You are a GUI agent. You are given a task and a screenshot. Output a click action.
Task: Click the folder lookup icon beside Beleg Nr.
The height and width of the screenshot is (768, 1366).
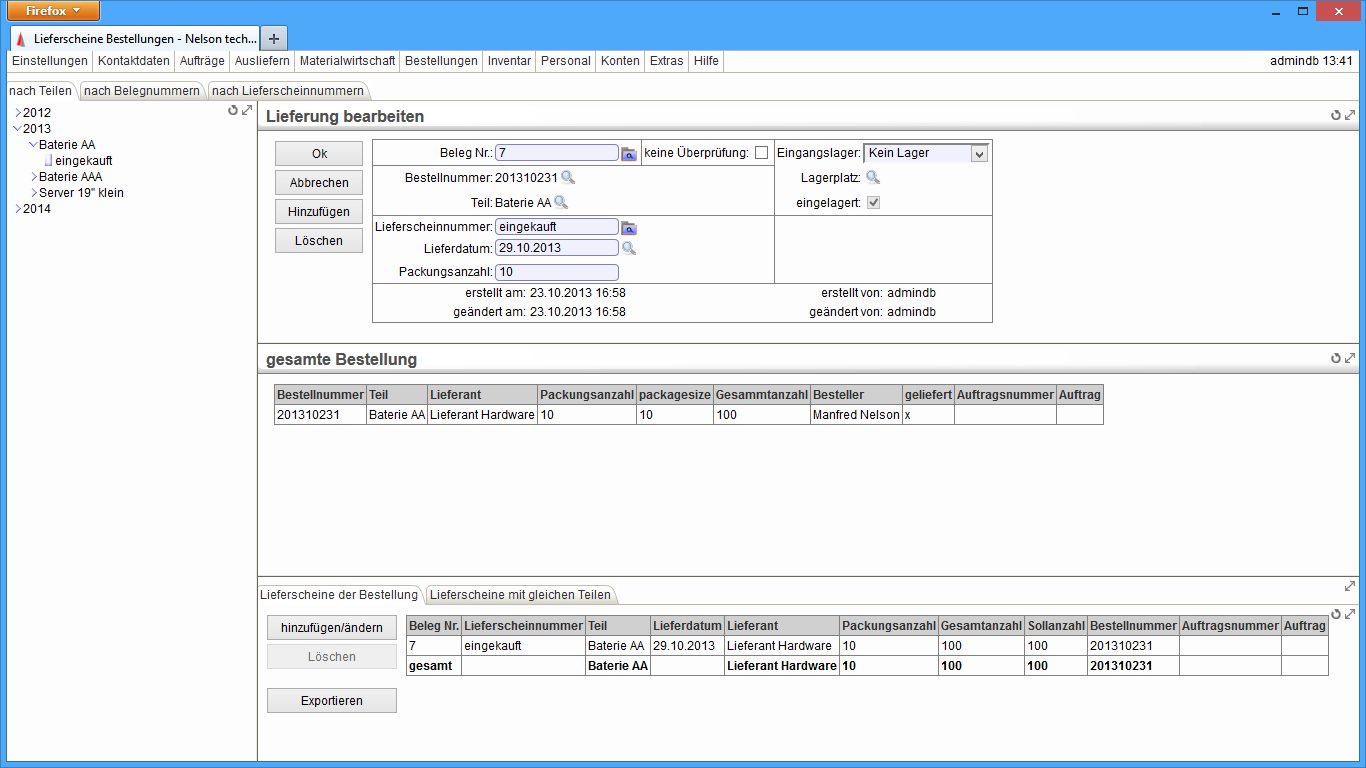[x=628, y=154]
